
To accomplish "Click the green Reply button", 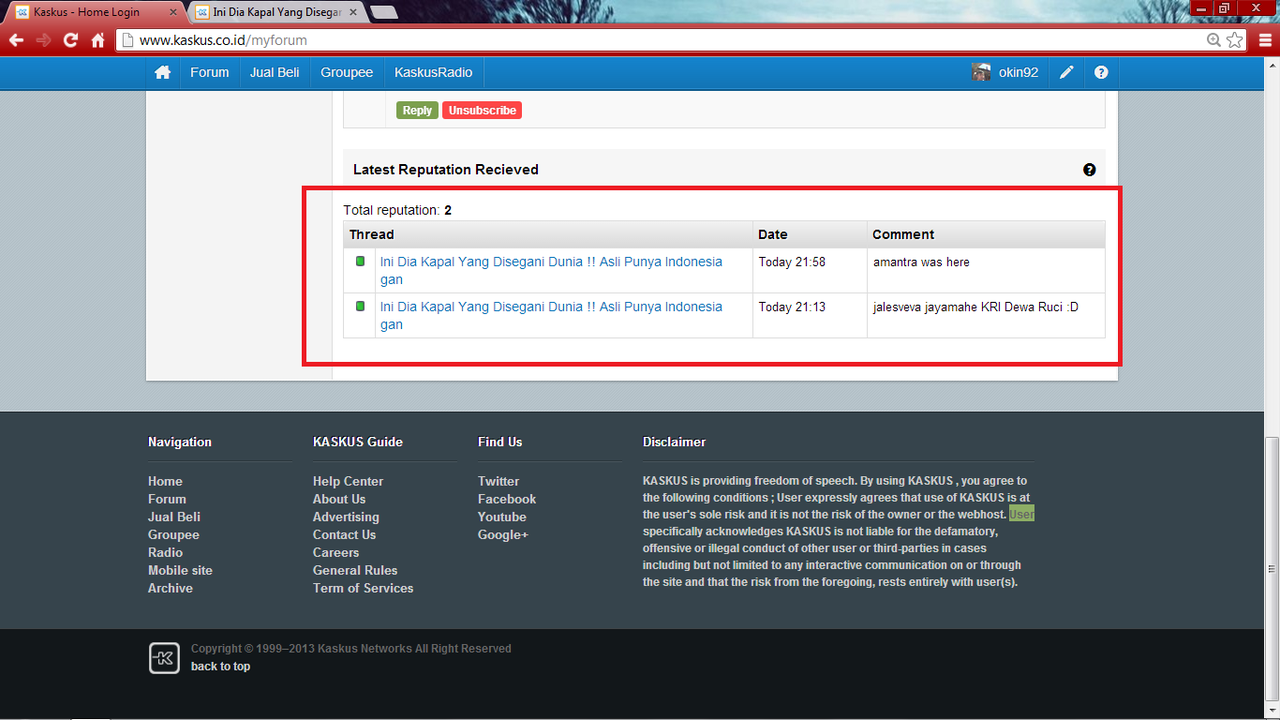I will tap(417, 110).
